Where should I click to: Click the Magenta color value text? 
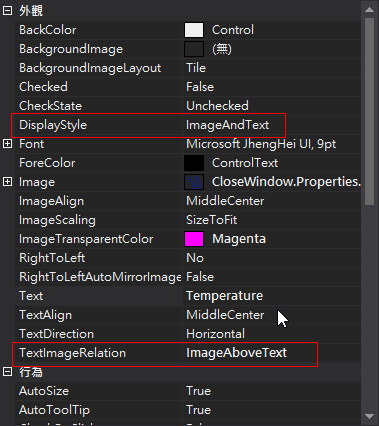[x=239, y=239]
